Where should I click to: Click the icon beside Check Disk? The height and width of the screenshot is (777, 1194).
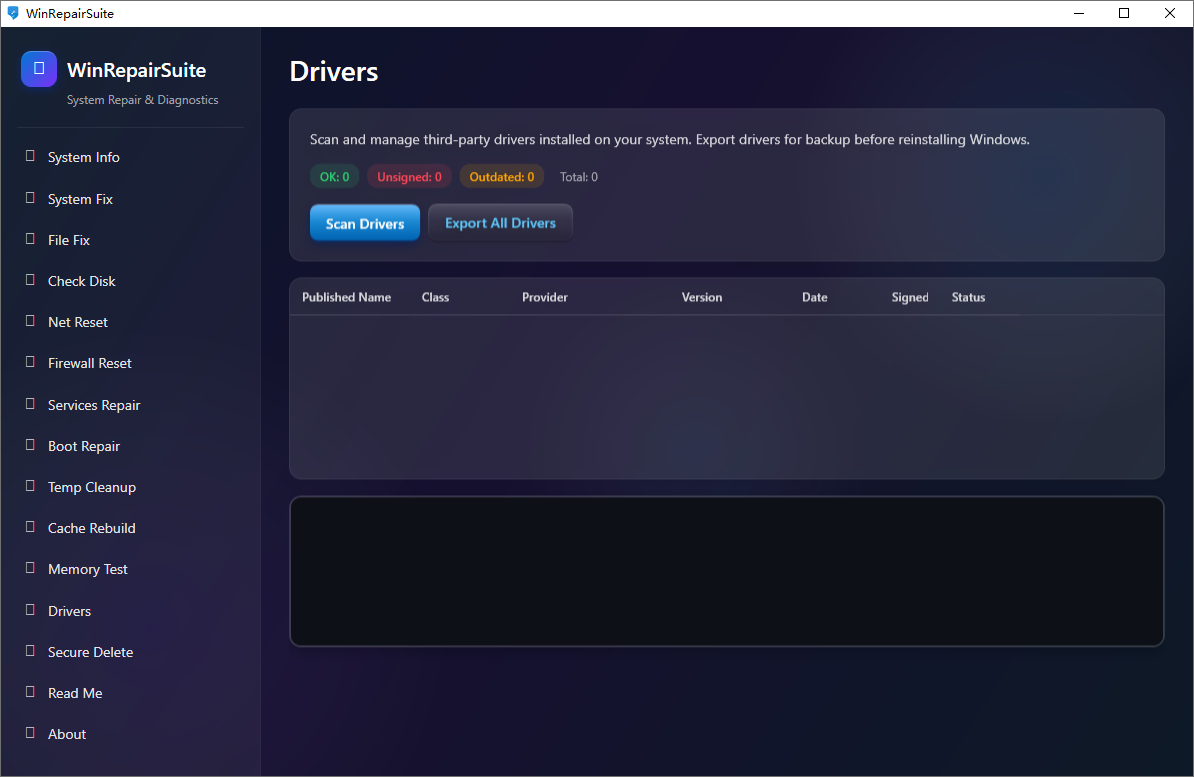(30, 280)
